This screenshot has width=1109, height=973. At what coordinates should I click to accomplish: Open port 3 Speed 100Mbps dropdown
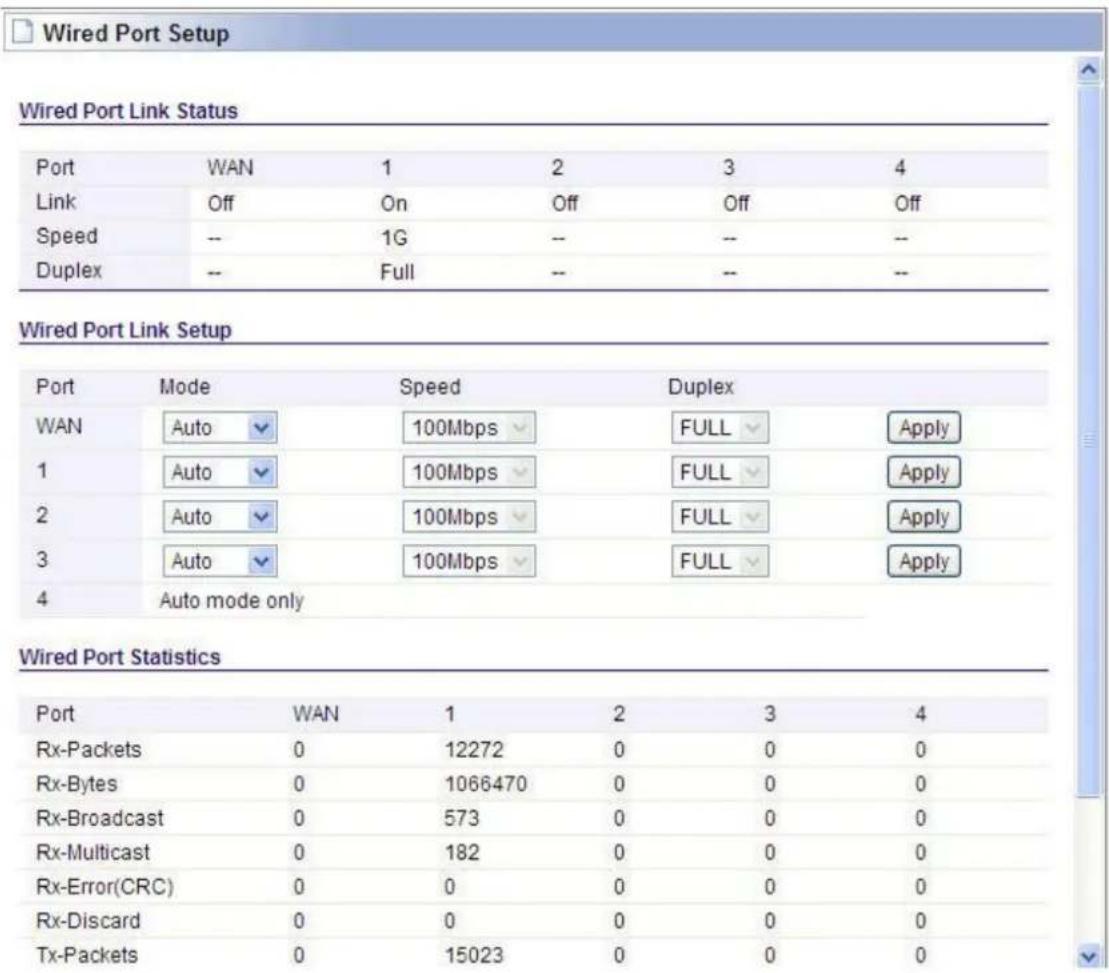(x=469, y=561)
